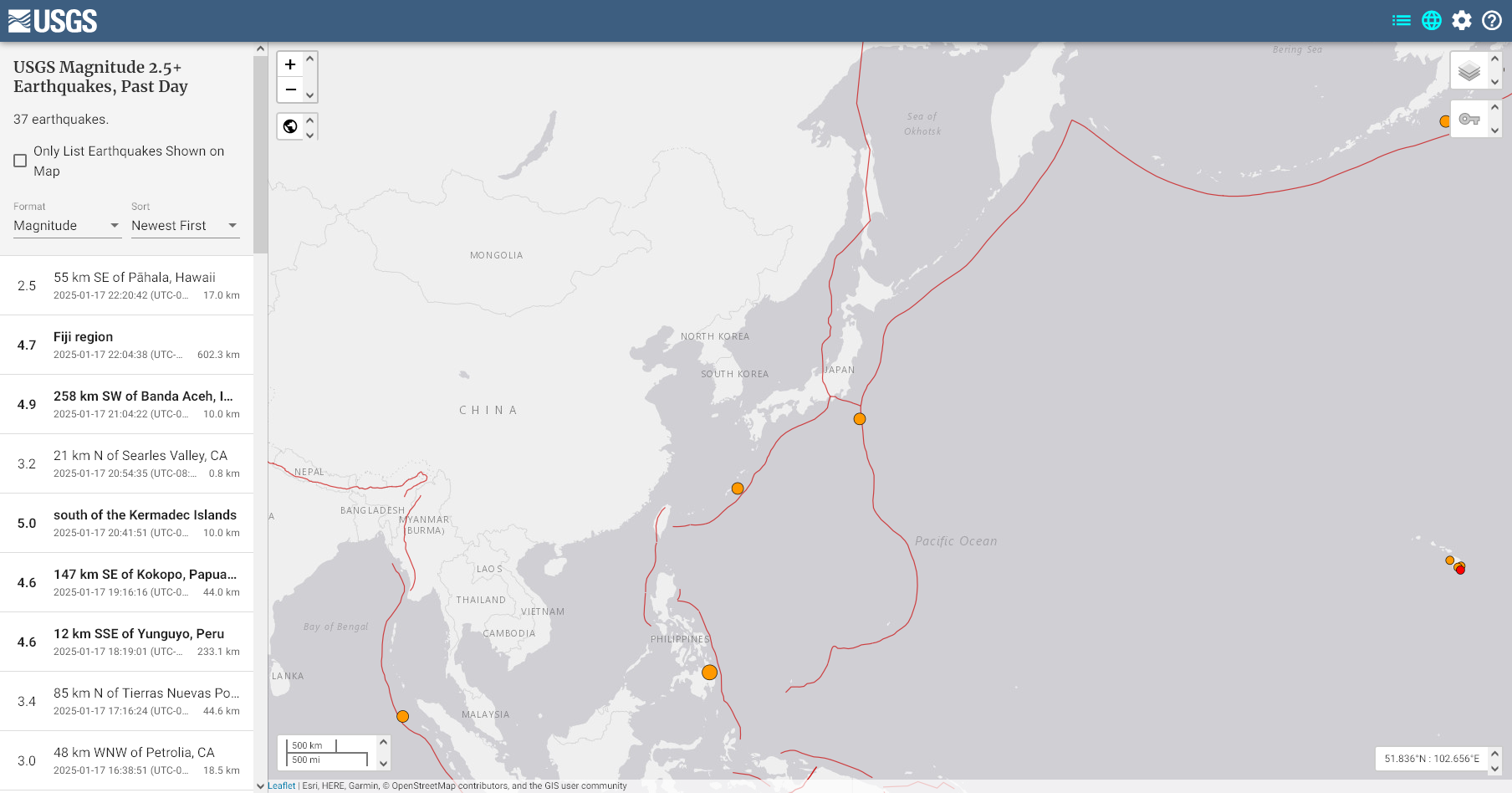Select south of the Kermadec Islands entry
1512x793 pixels.
click(x=127, y=523)
